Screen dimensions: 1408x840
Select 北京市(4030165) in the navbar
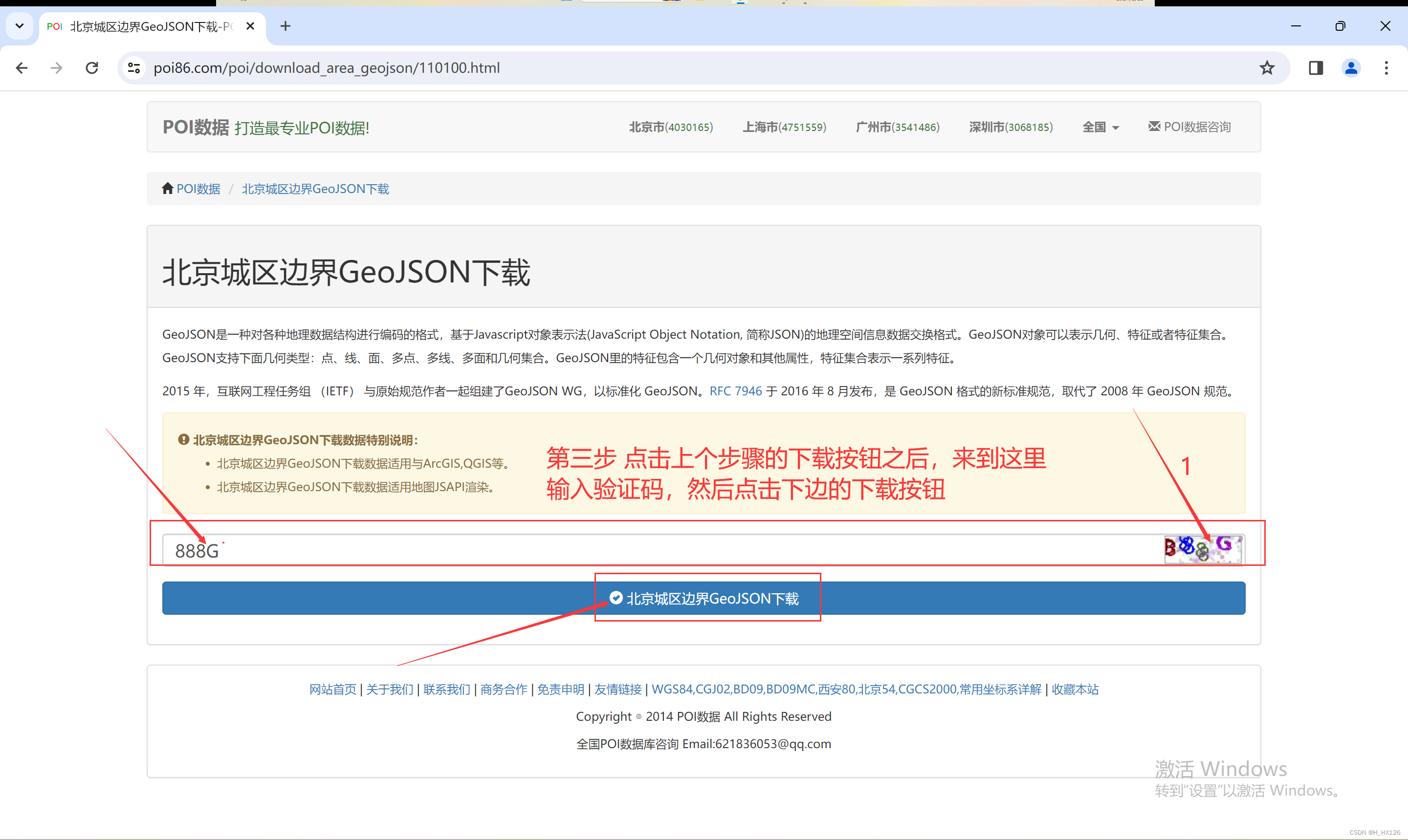click(x=671, y=128)
